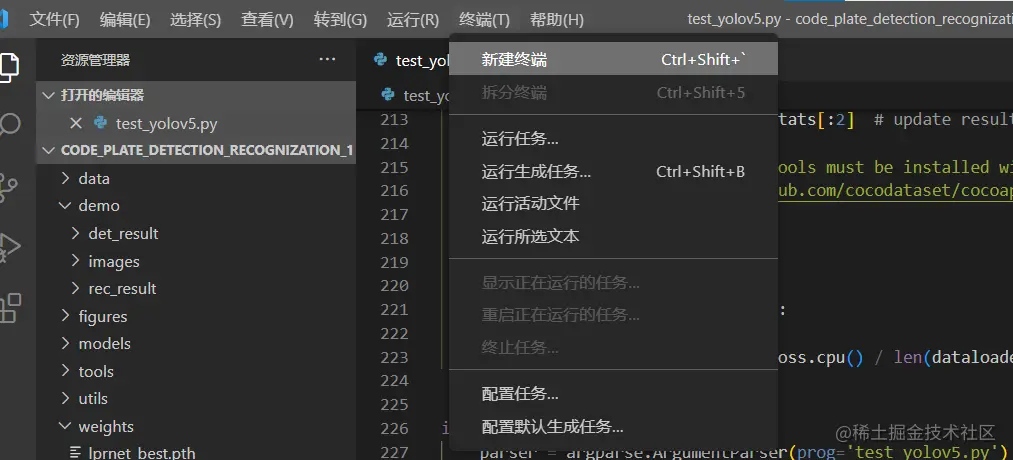Choose 运行活动文件 menu entry
This screenshot has height=460, width=1013.
pos(613,204)
